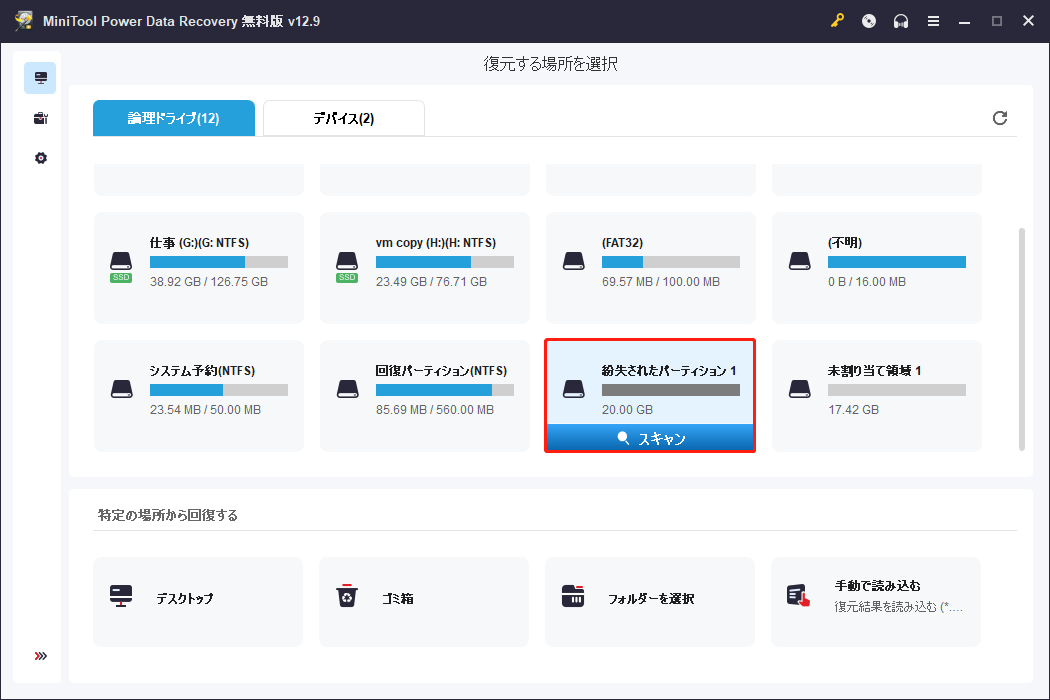Screen dimensions: 1050x700
Task: Open the bootable media disc icon
Action: point(869,21)
